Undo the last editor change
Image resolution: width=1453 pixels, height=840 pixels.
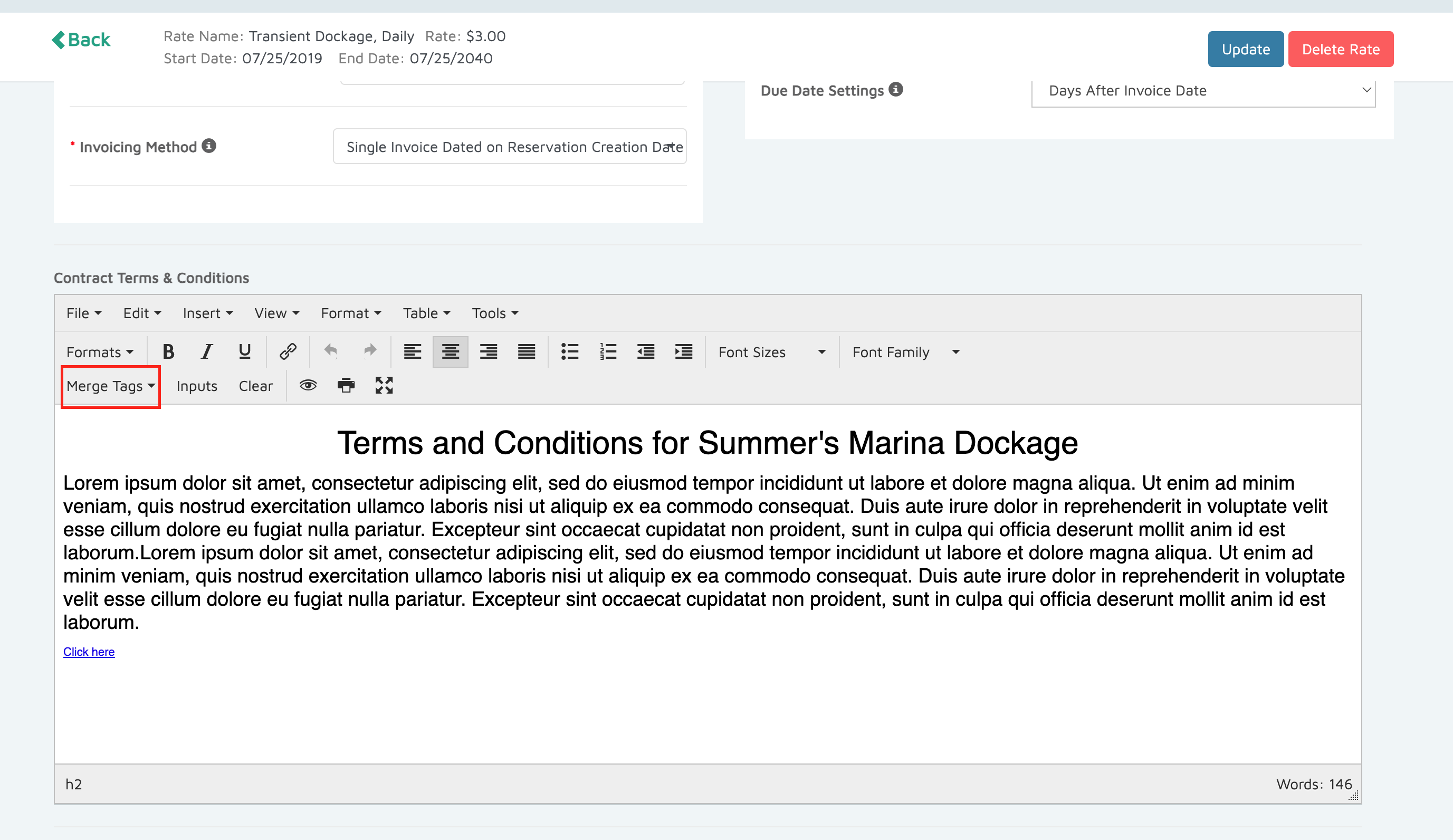coord(331,352)
